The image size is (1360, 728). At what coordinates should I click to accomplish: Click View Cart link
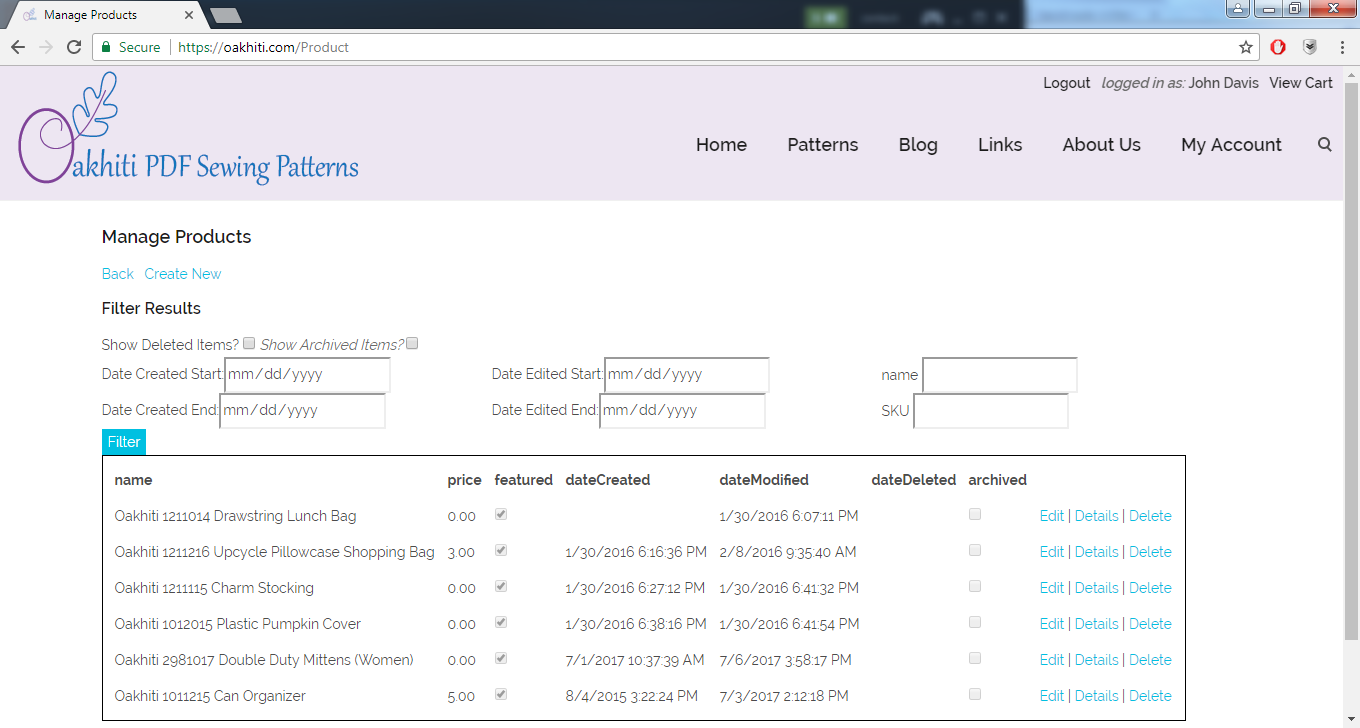pyautogui.click(x=1301, y=83)
